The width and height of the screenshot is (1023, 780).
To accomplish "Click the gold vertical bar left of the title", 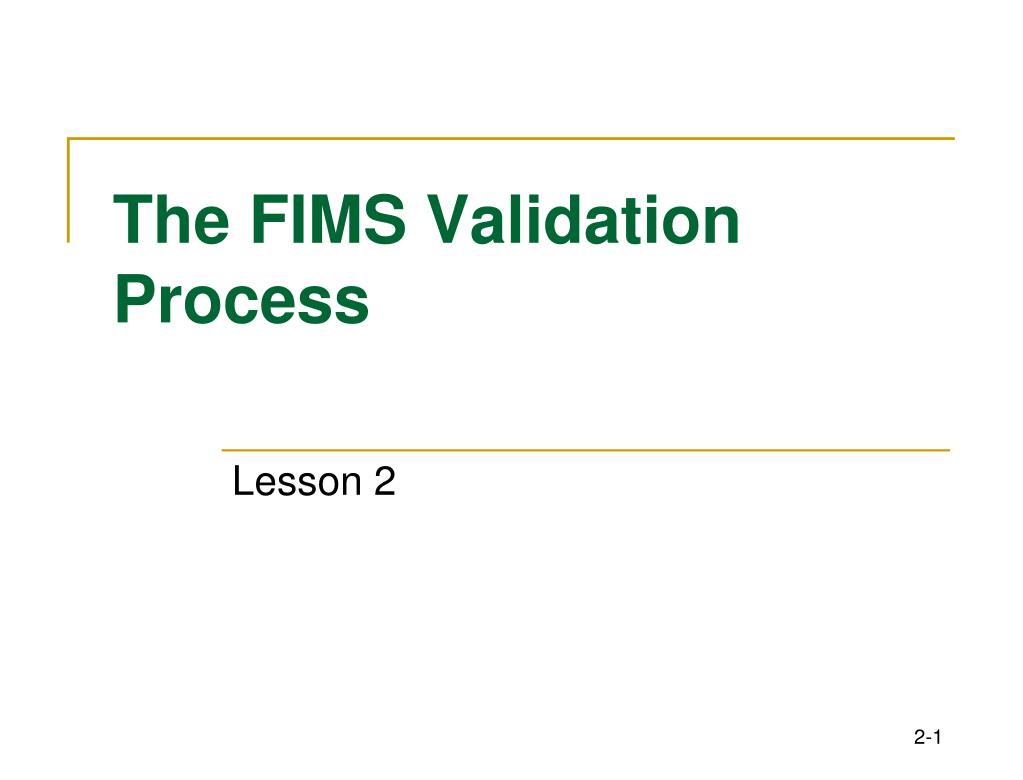I will pyautogui.click(x=69, y=190).
